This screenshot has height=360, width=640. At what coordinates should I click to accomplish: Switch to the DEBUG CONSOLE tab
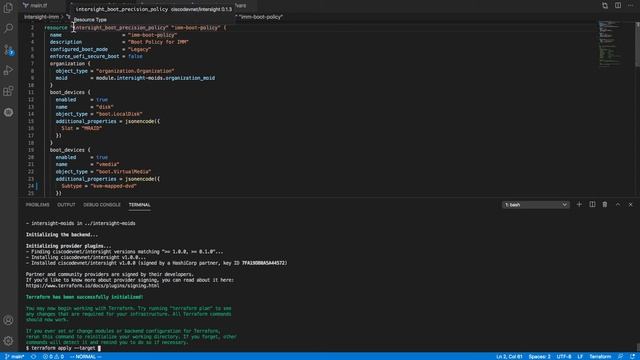click(102, 205)
